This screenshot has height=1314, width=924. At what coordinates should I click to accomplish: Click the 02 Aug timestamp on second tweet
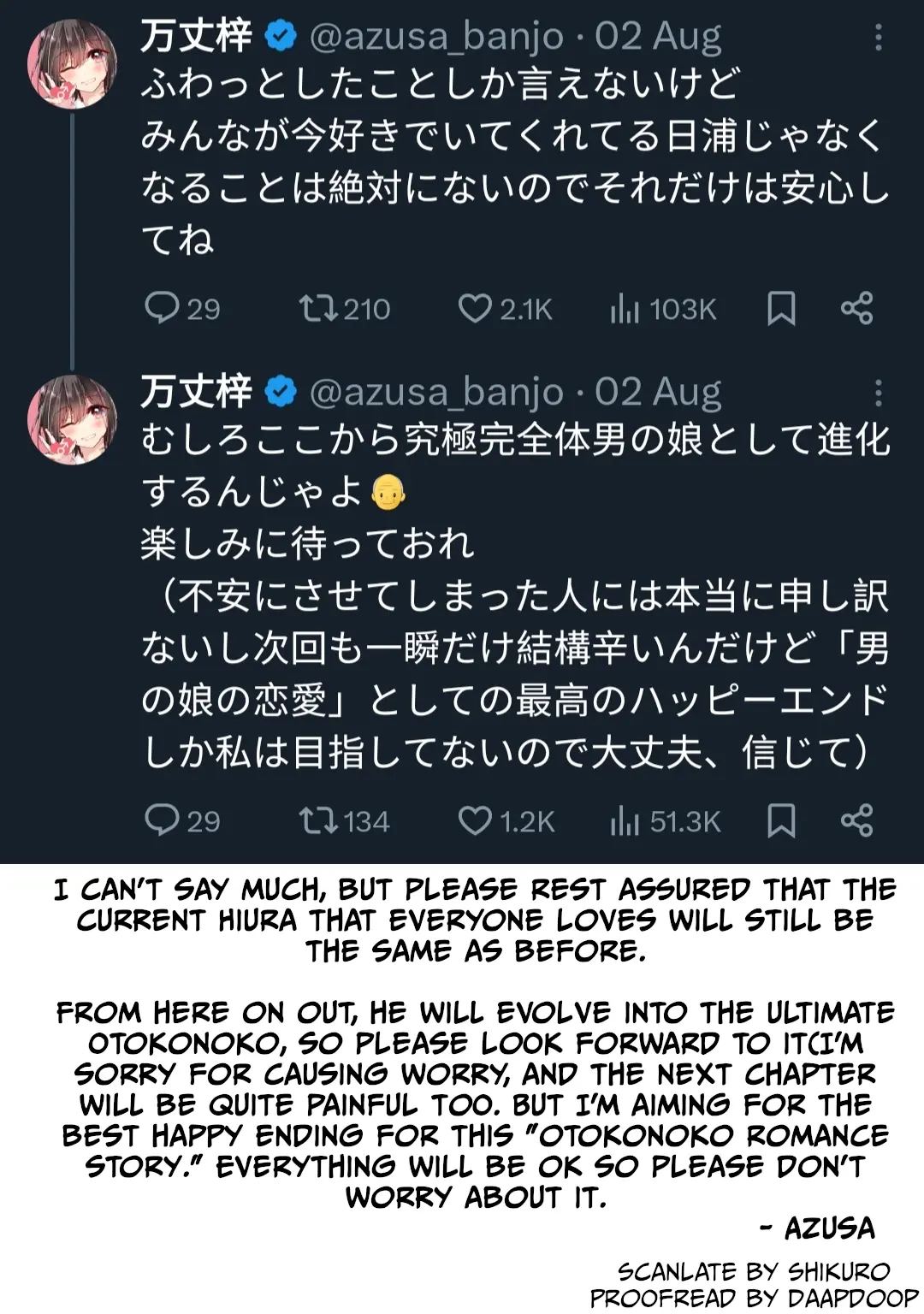click(658, 393)
